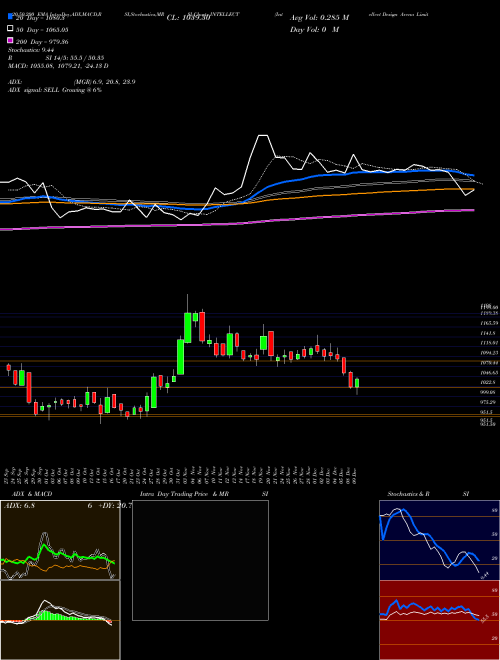Viewport: 500px width, 660px height.
Task: Click the 'Stochastics & R' panel title
Action: coord(408,494)
